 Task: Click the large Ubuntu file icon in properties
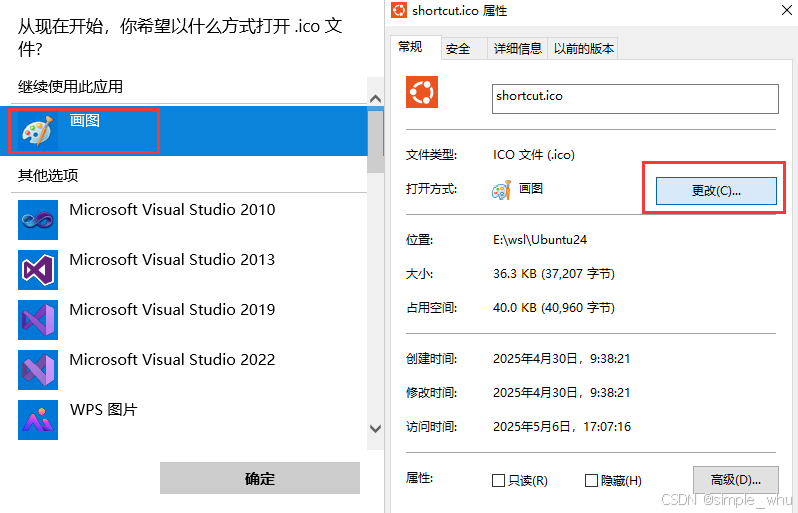coord(422,92)
